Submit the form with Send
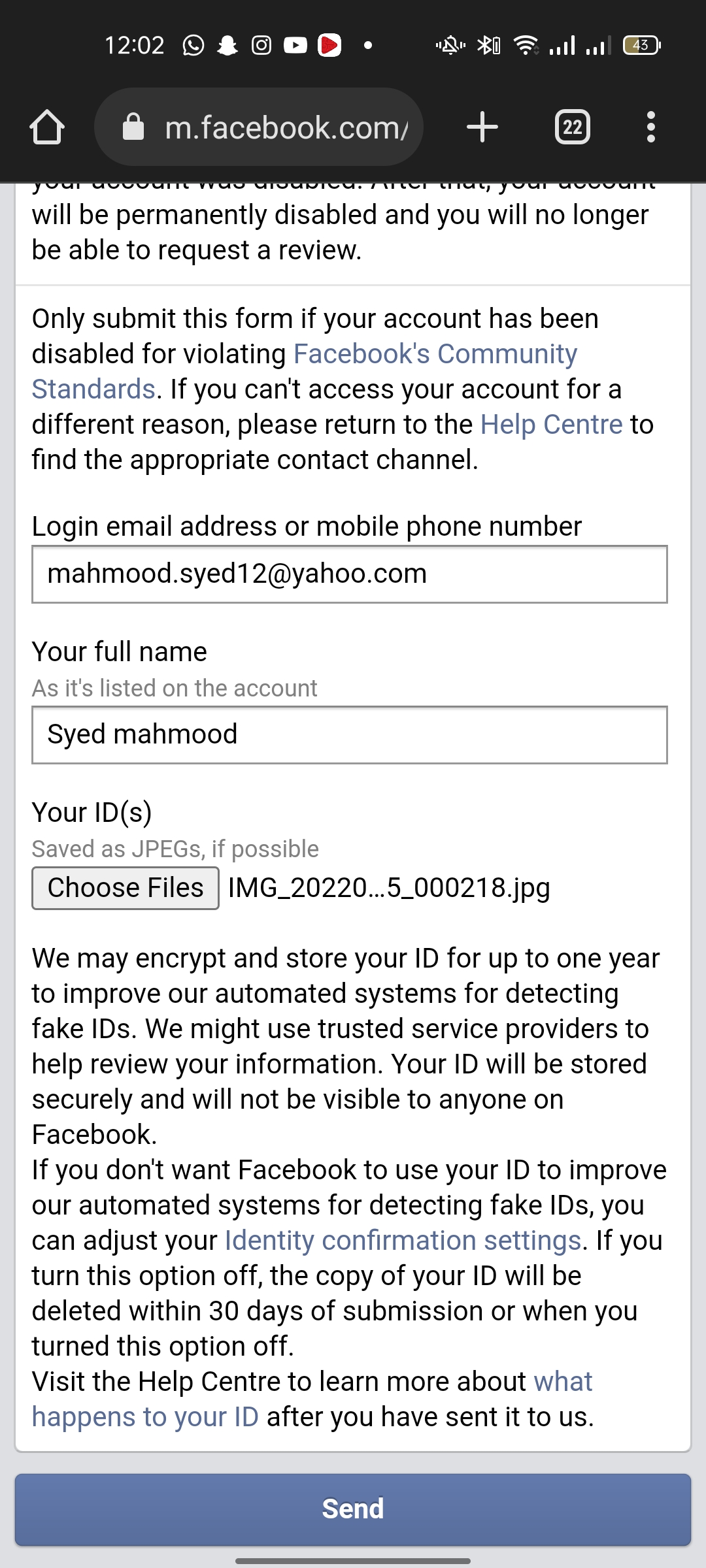The height and width of the screenshot is (1568, 706). point(352,1509)
